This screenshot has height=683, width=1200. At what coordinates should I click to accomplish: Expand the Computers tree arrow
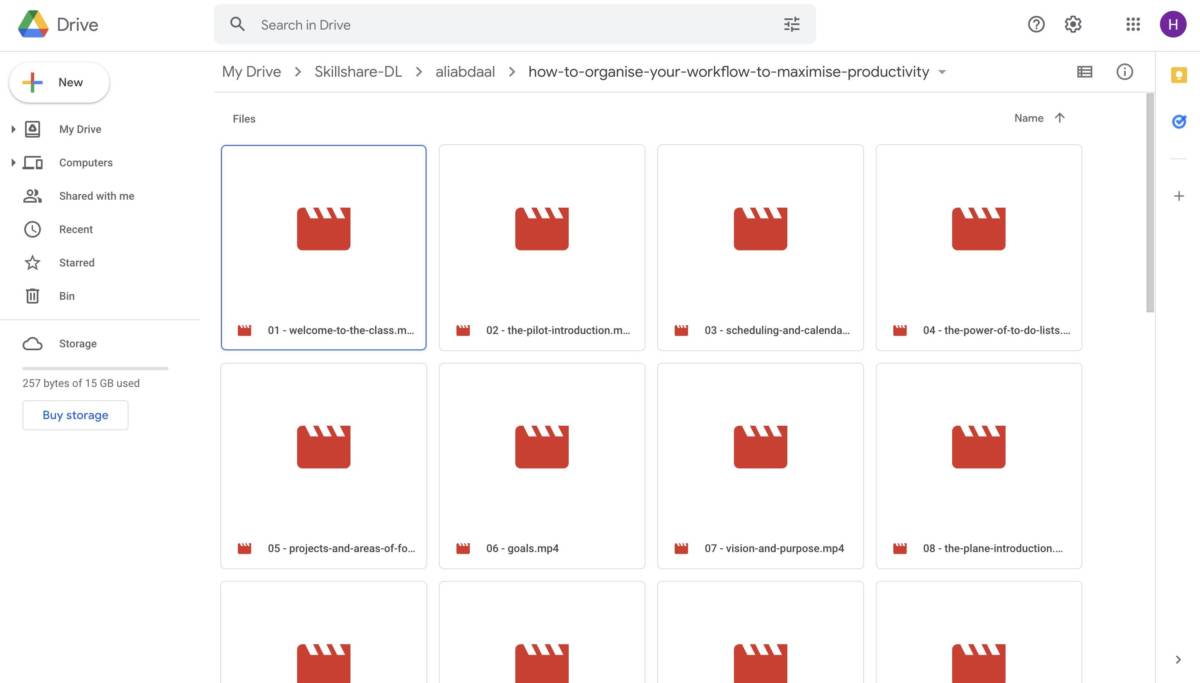pyautogui.click(x=13, y=162)
